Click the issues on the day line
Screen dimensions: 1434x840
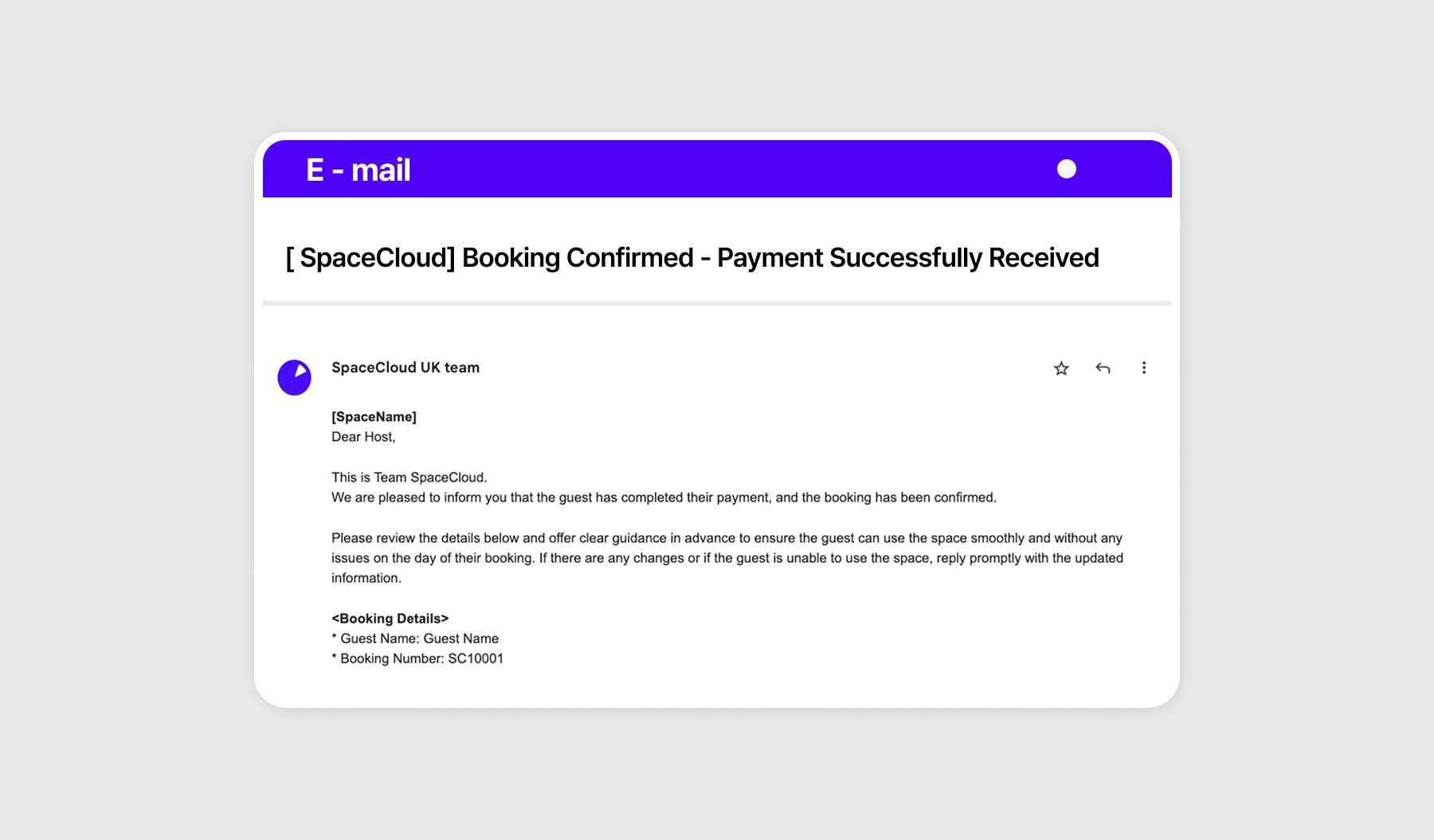[727, 557]
